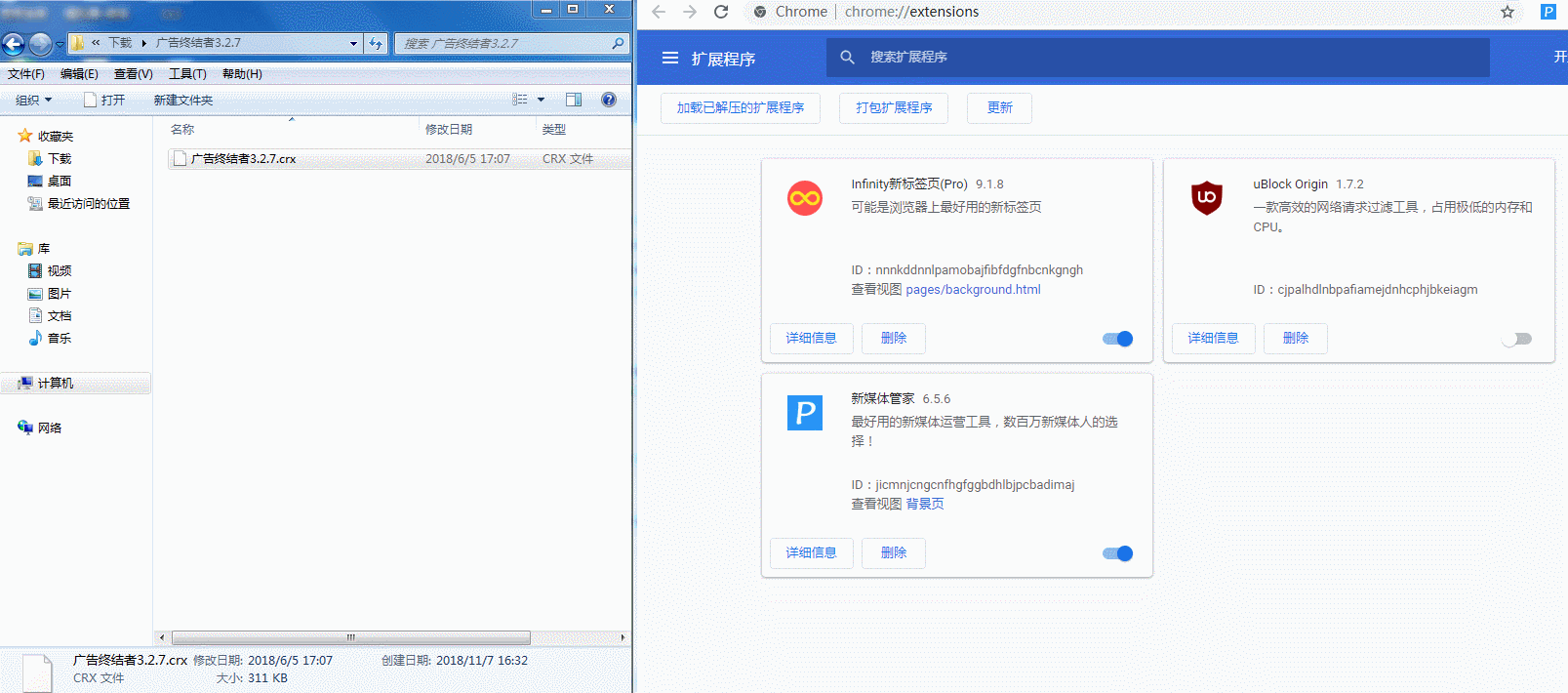Open recent pages dropdown next to forward arrow

pyautogui.click(x=60, y=44)
